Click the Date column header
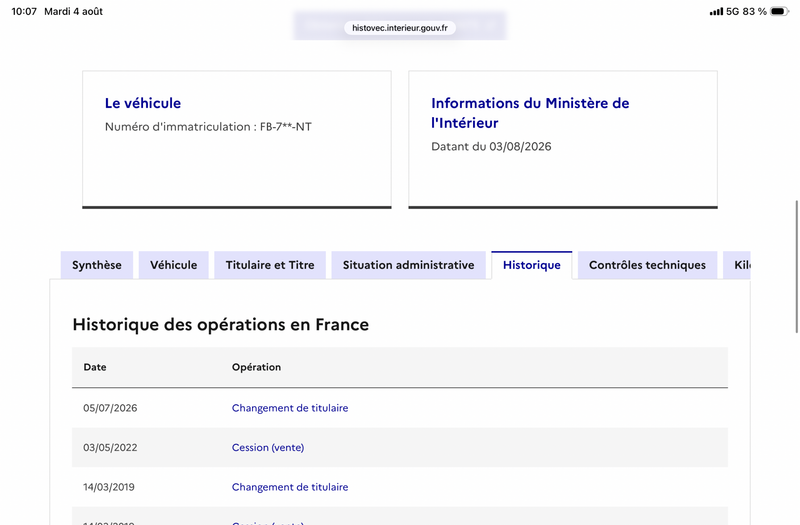This screenshot has height=525, width=800. (x=95, y=367)
